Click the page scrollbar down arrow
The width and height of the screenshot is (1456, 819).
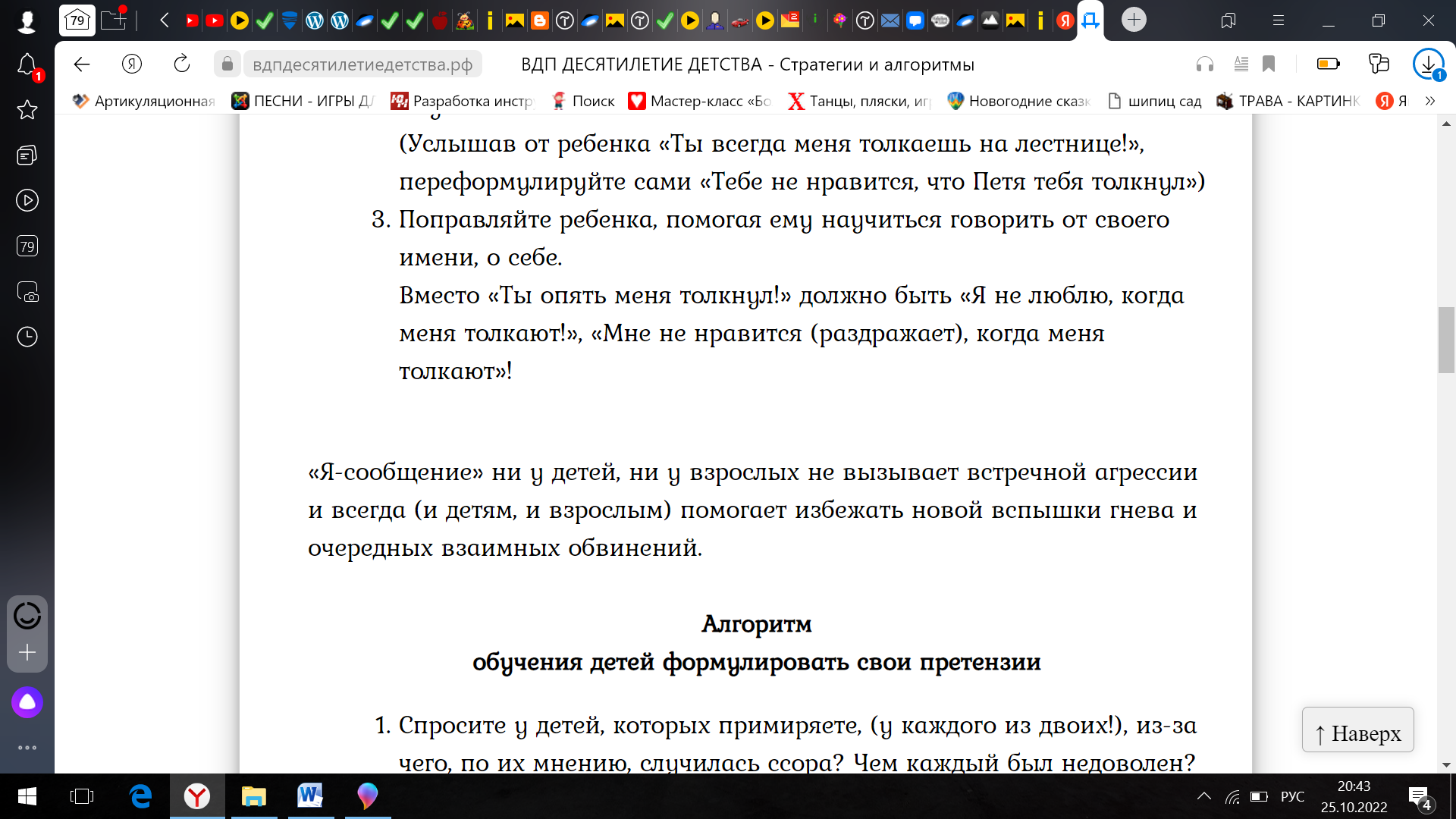click(x=1446, y=764)
